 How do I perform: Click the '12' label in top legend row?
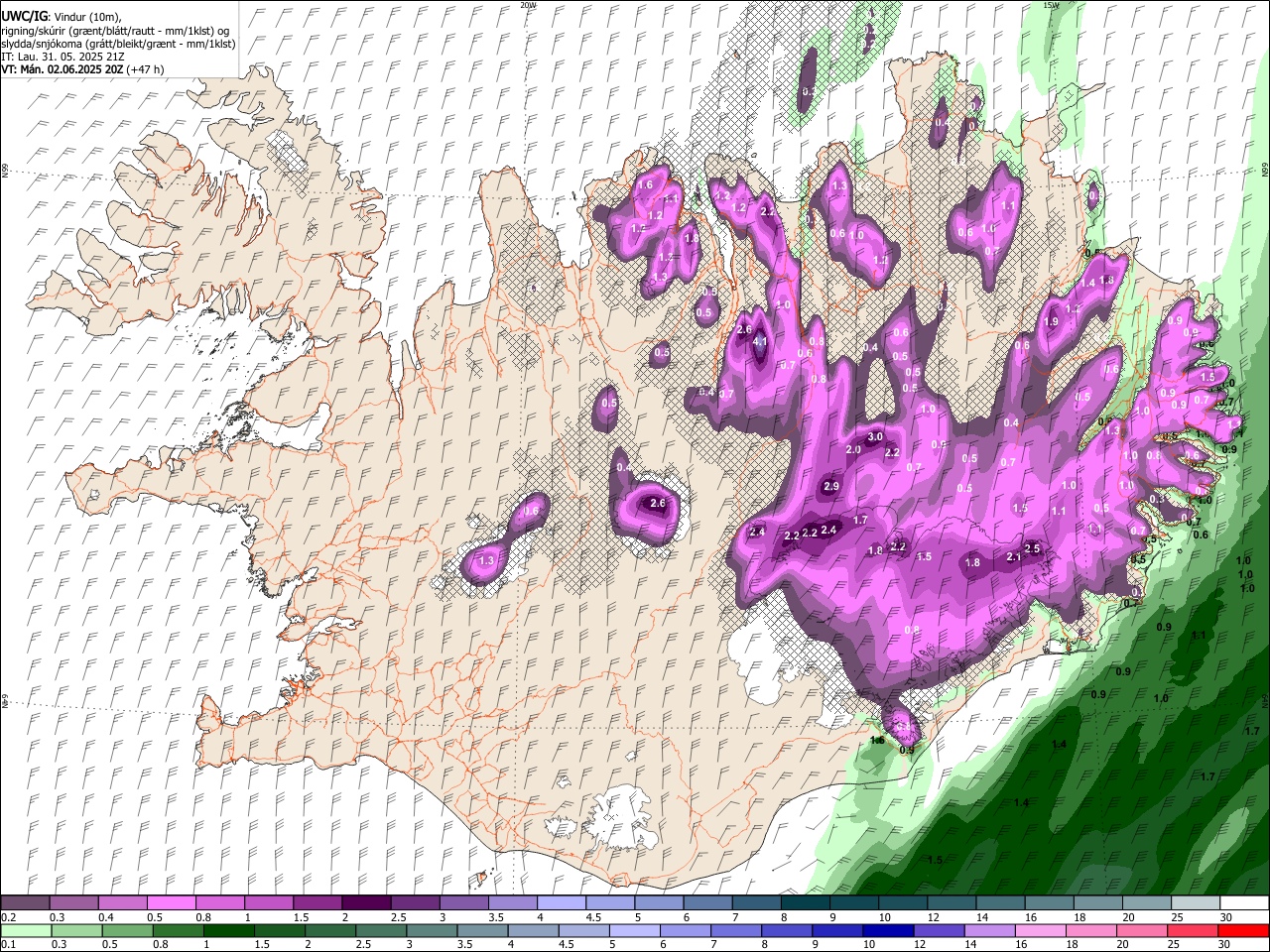pyautogui.click(x=932, y=917)
